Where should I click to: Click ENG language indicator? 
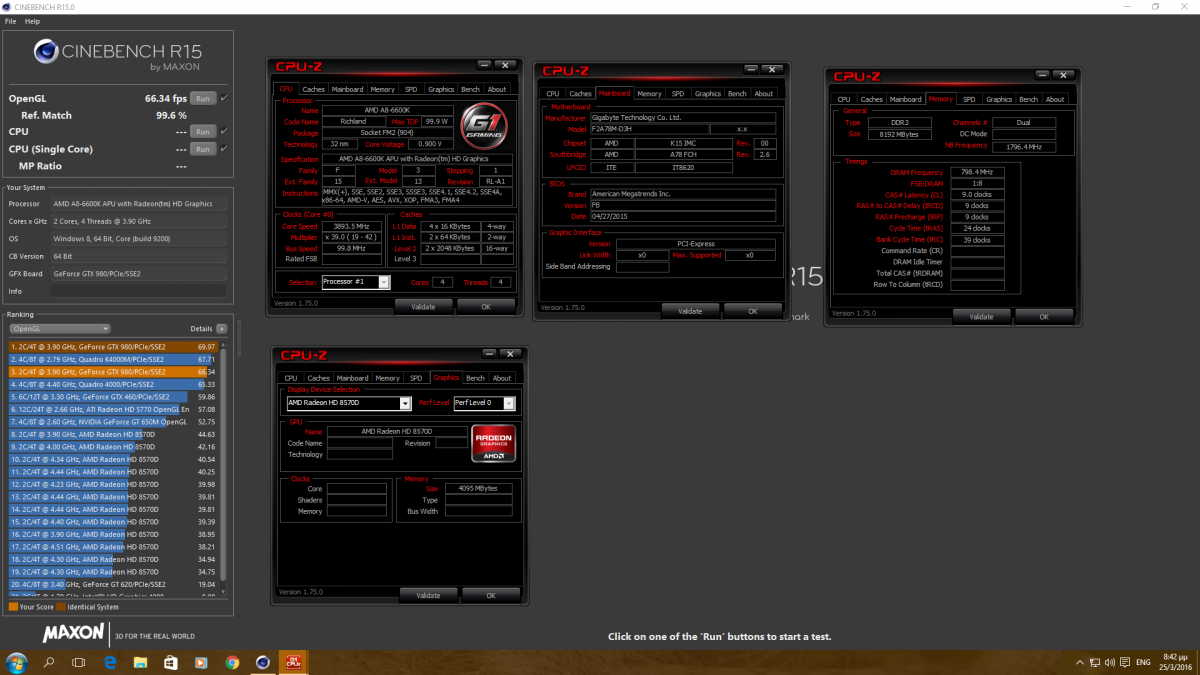coord(1143,662)
